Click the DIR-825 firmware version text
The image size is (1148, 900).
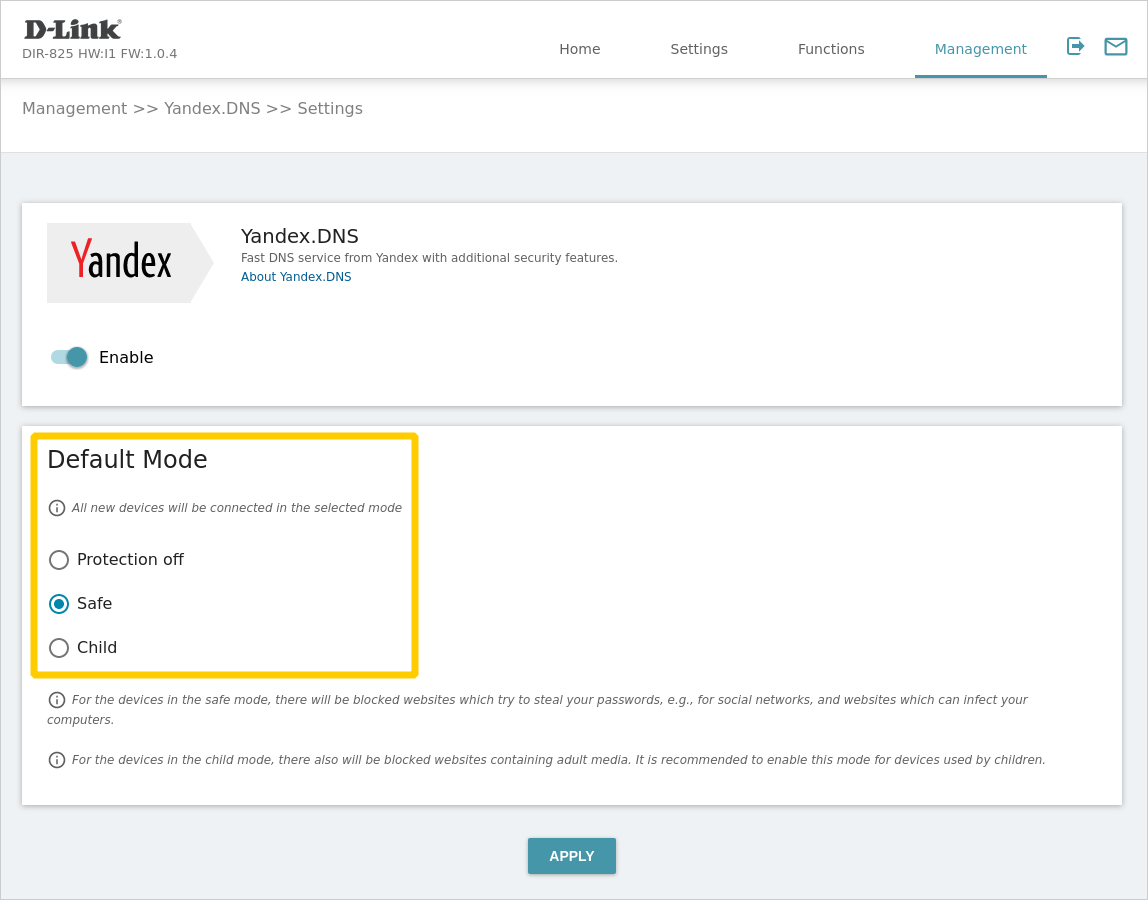tap(99, 54)
